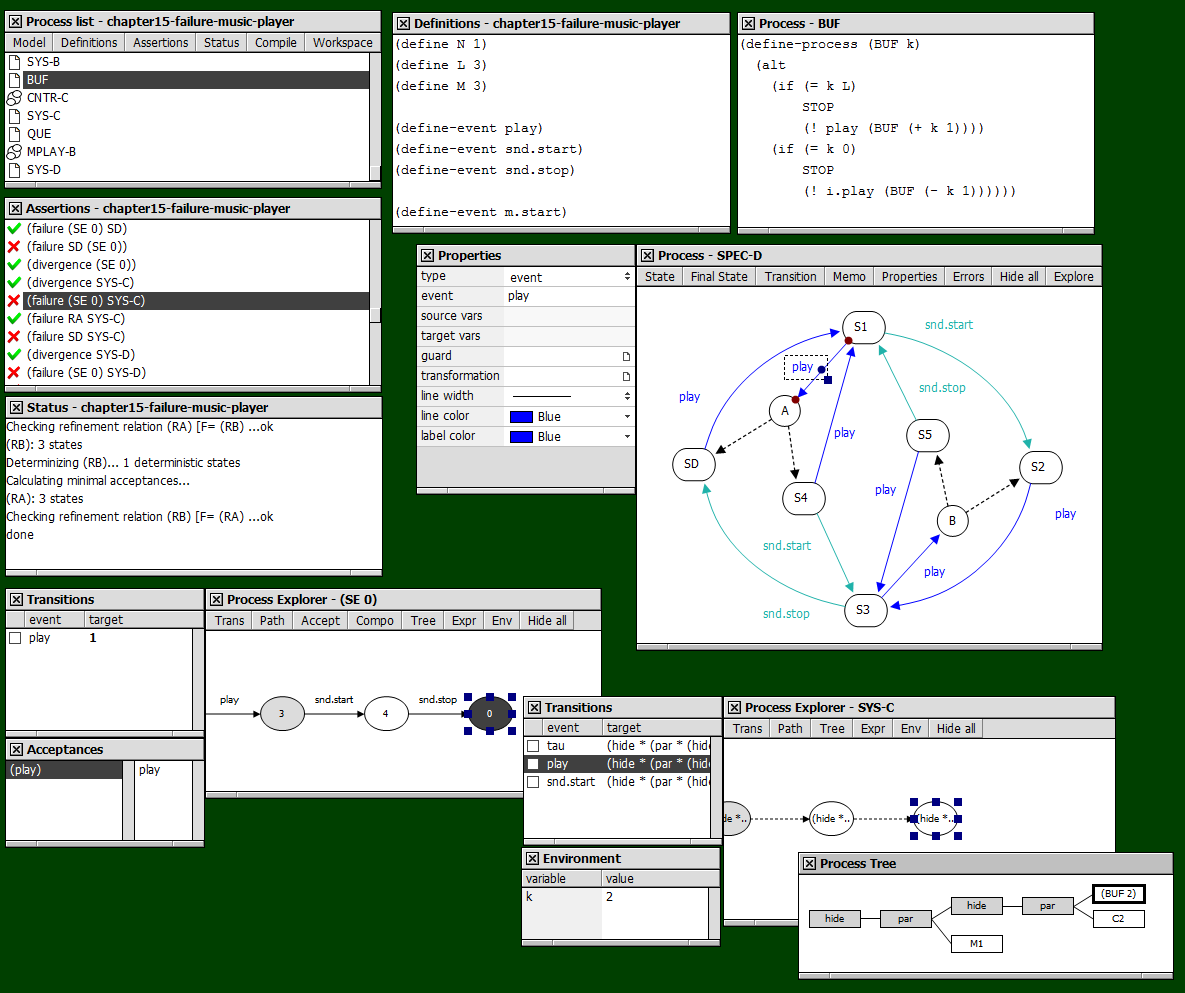Click the SYS-B document icon
Image resolution: width=1185 pixels, height=993 pixels.
(x=14, y=62)
